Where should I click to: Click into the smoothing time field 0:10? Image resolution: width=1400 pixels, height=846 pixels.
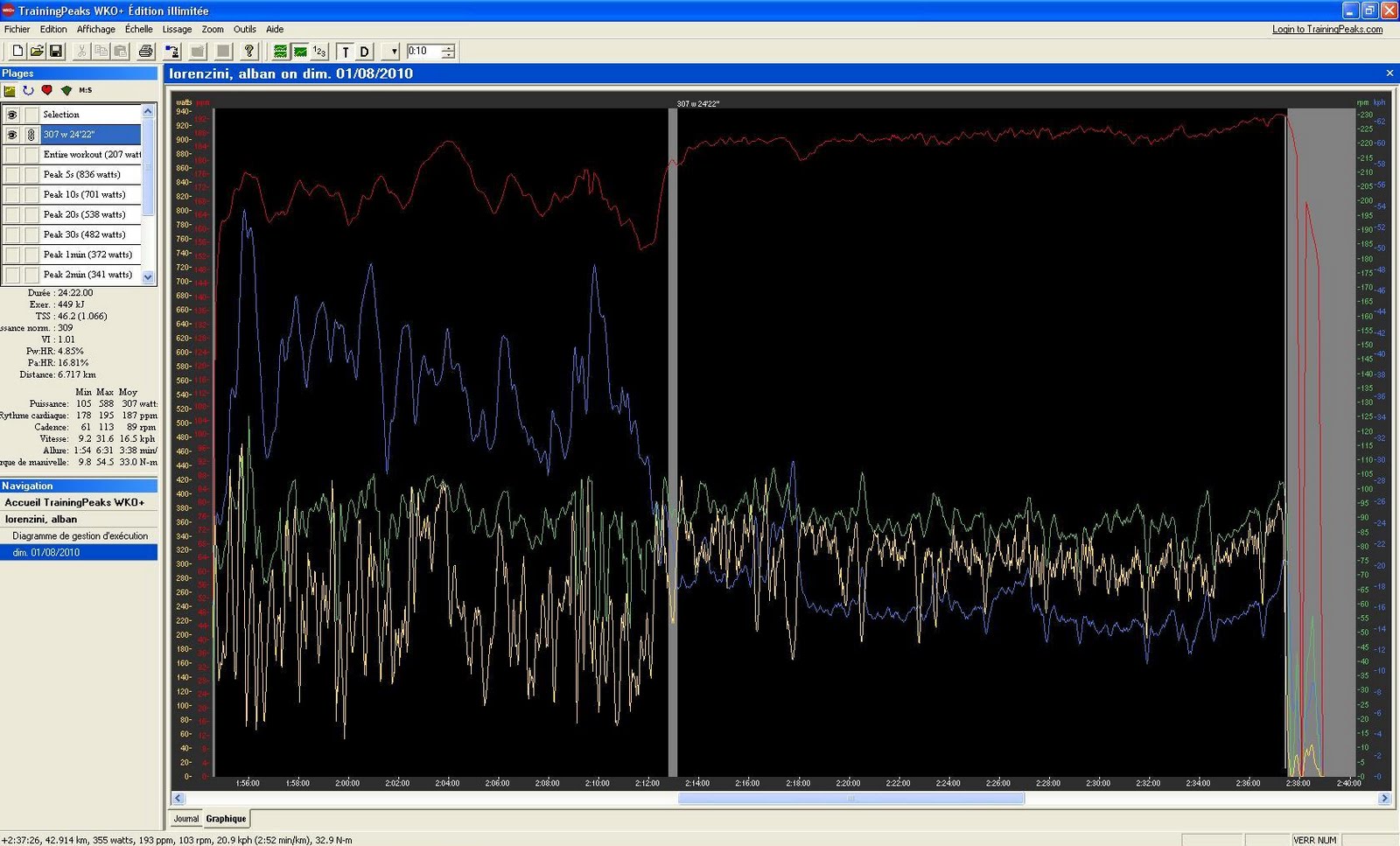coord(424,52)
